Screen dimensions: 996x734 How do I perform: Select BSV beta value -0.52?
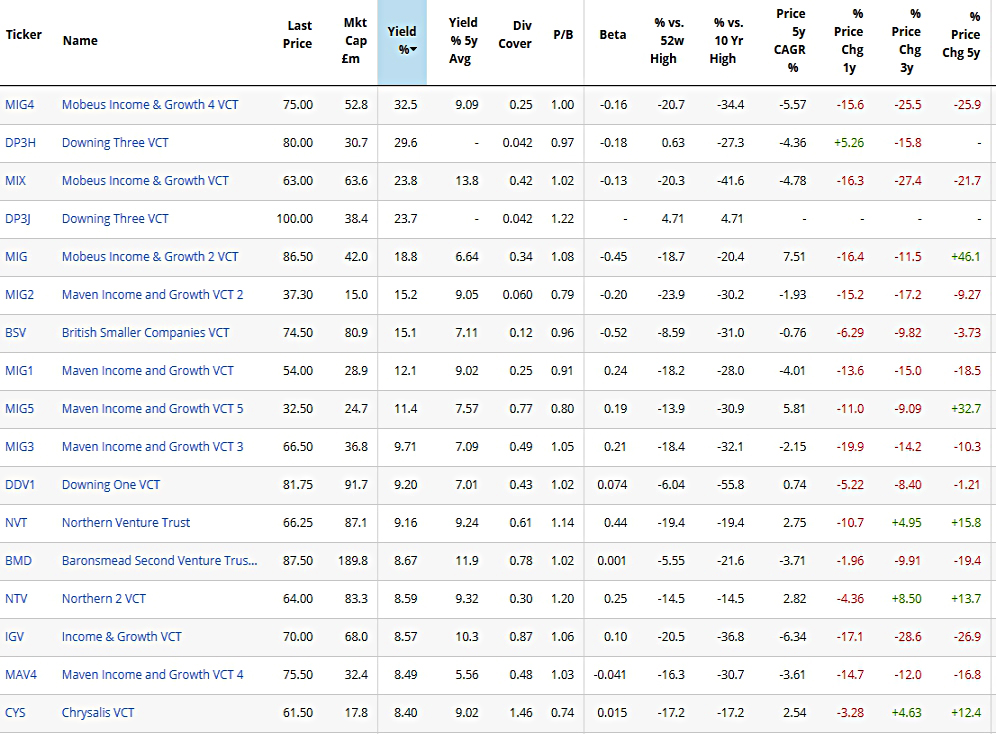pyautogui.click(x=613, y=333)
